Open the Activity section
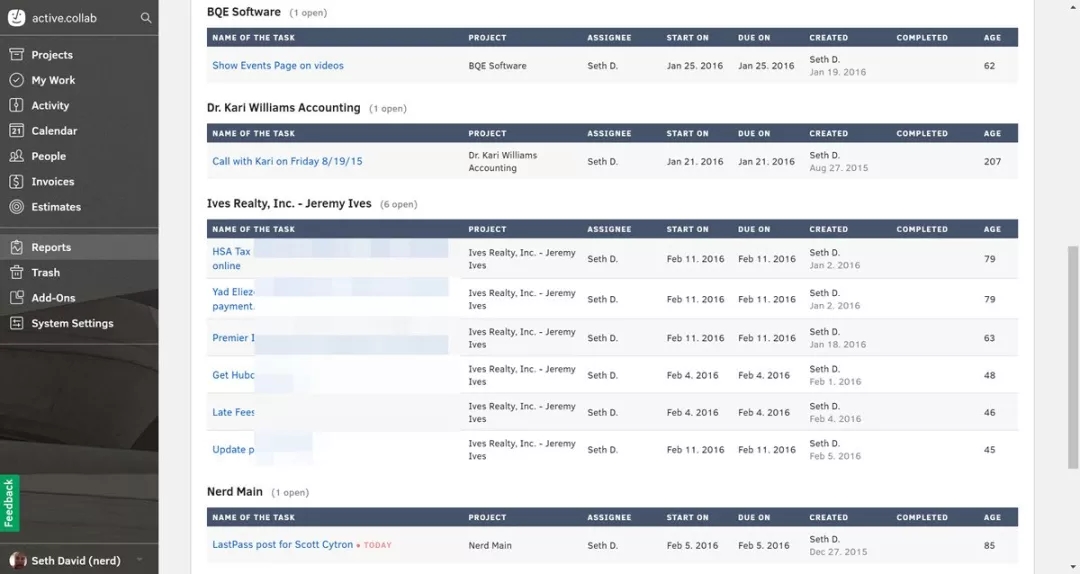 tap(50, 105)
